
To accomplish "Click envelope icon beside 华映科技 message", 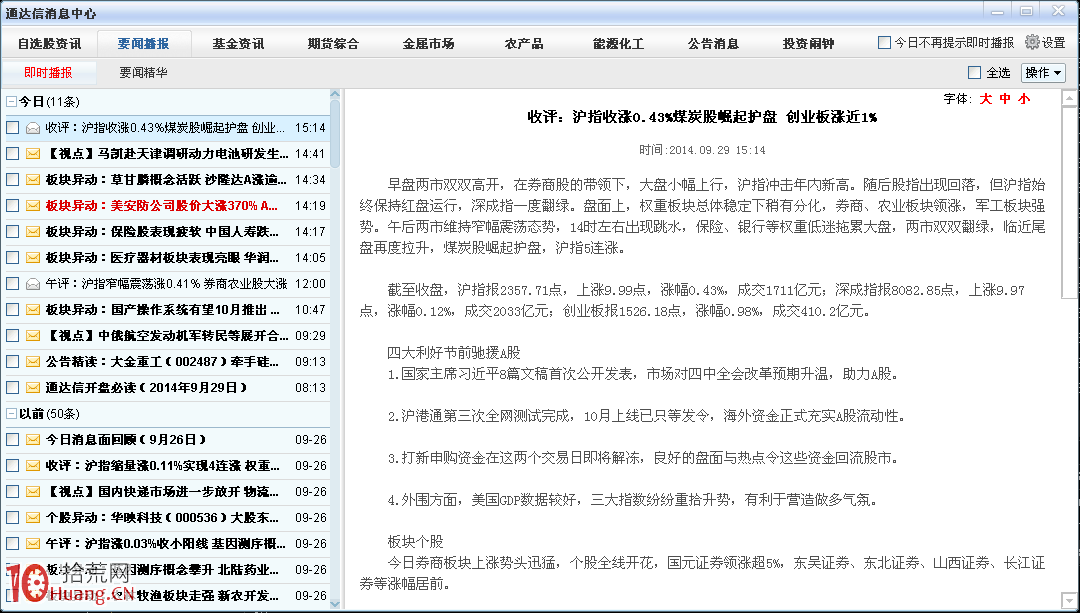I will click(x=32, y=518).
